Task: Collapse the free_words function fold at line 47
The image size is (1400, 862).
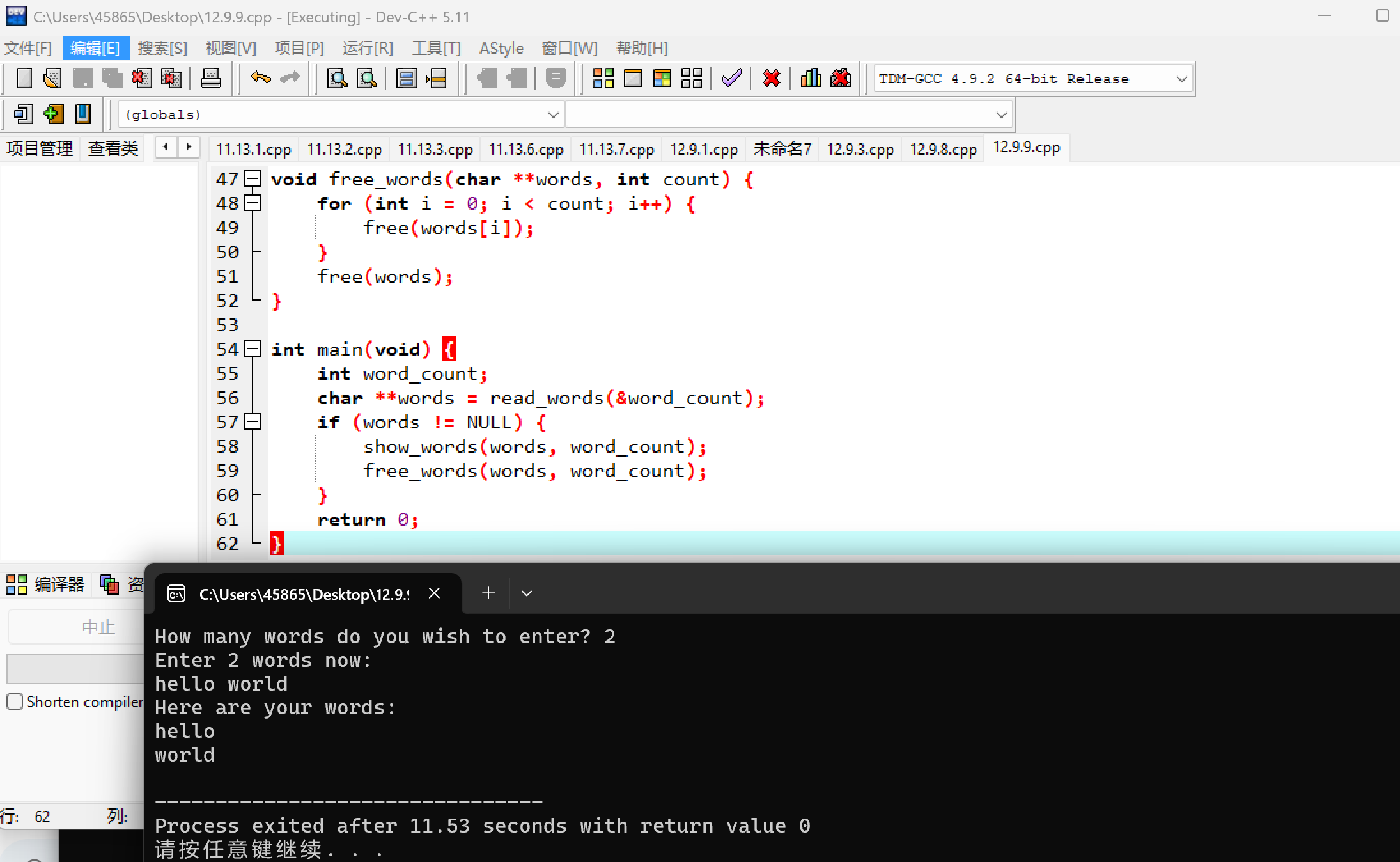Action: (x=253, y=179)
